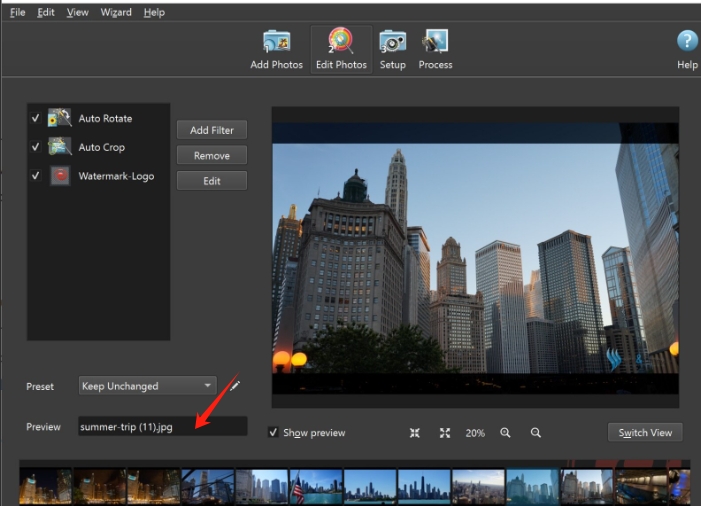The width and height of the screenshot is (701, 506).
Task: Click the 20% zoom level value
Action: tap(475, 433)
